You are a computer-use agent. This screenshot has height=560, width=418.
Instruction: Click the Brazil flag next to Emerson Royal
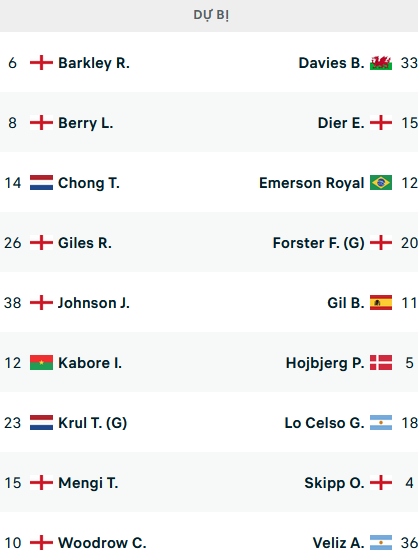[x=381, y=183]
